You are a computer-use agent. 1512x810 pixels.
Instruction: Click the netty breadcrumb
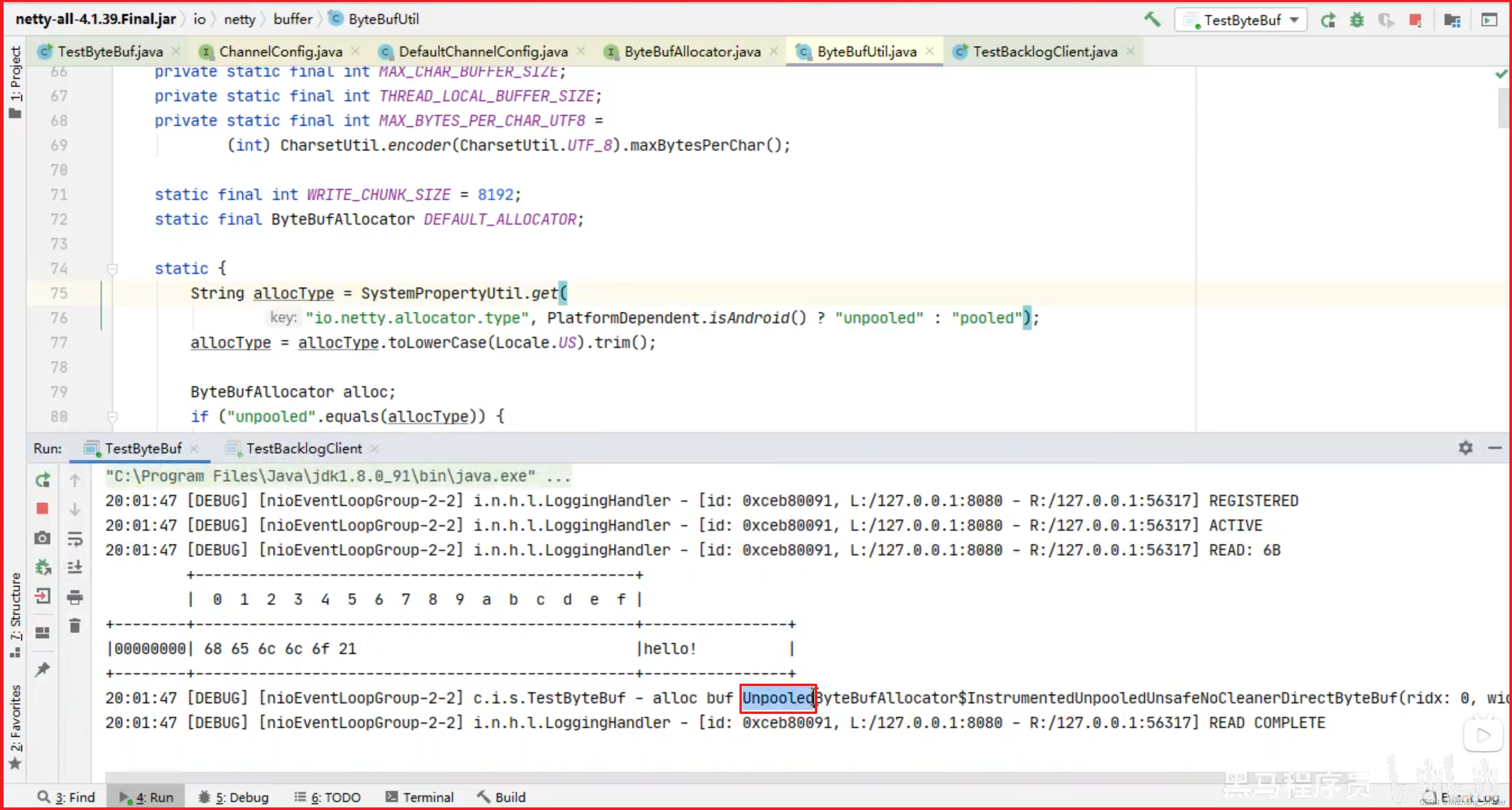point(239,19)
